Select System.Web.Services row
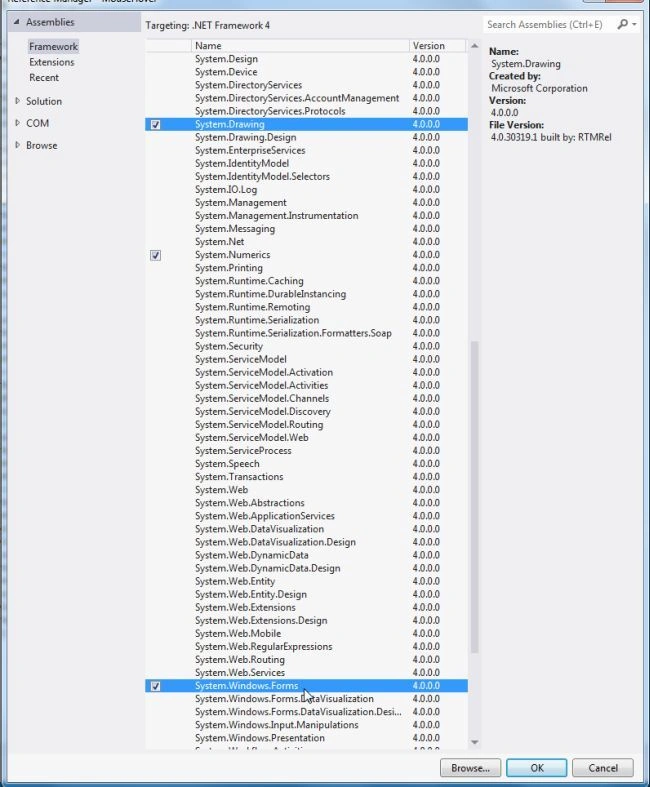Screen dimensions: 650x787 (x=306, y=673)
